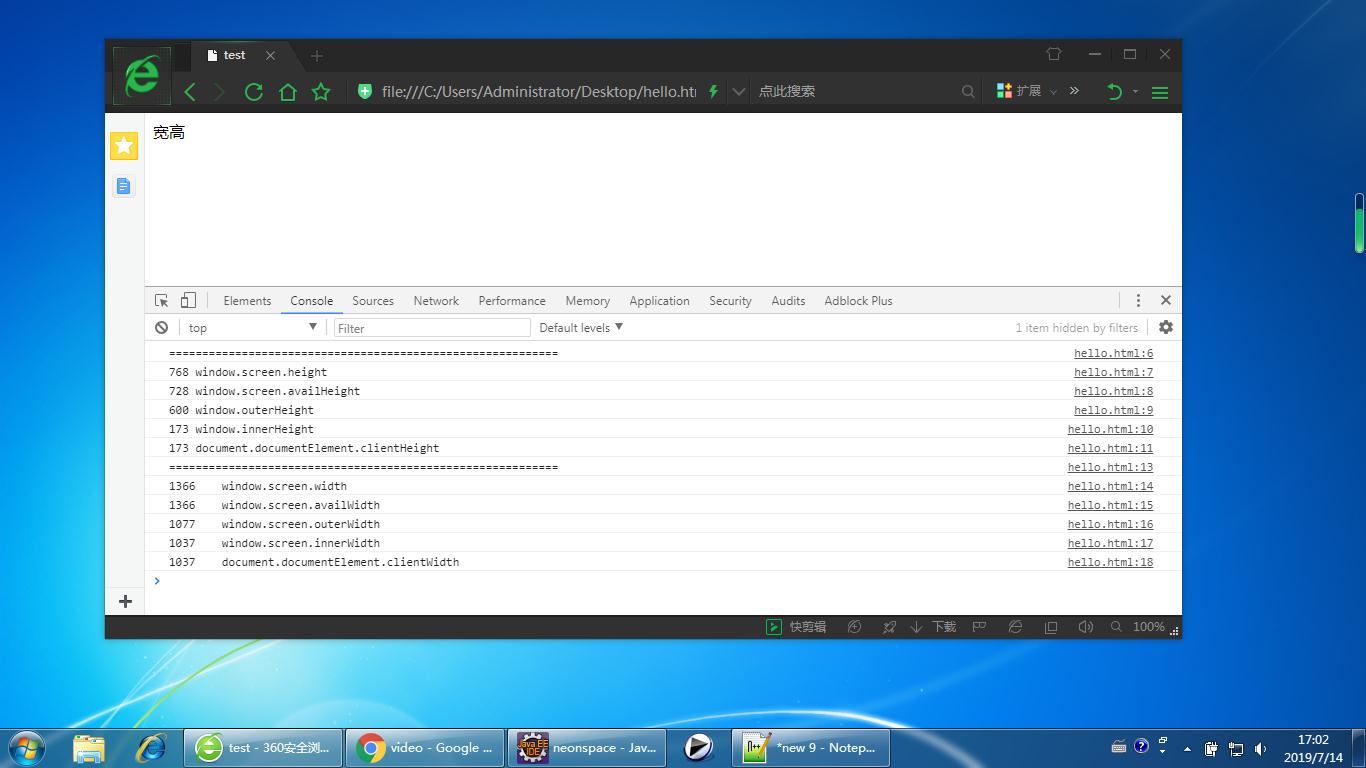Click the Windows Start button
The height and width of the screenshot is (768, 1366).
point(26,747)
